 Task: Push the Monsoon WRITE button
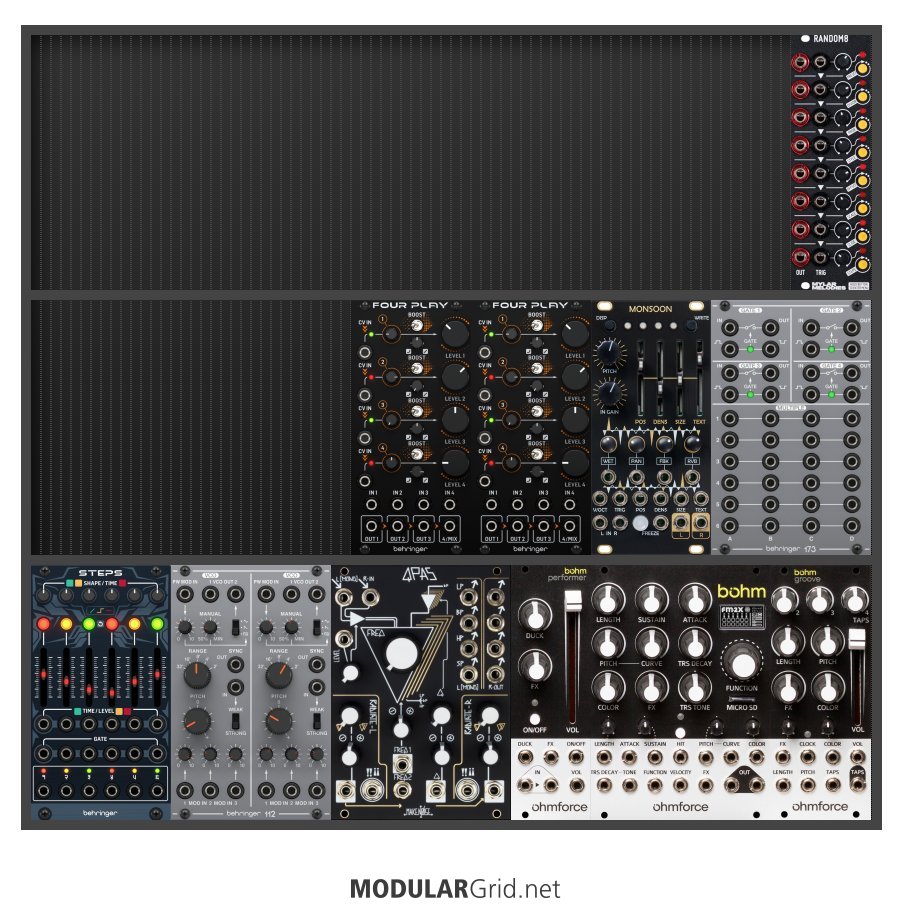click(x=691, y=326)
